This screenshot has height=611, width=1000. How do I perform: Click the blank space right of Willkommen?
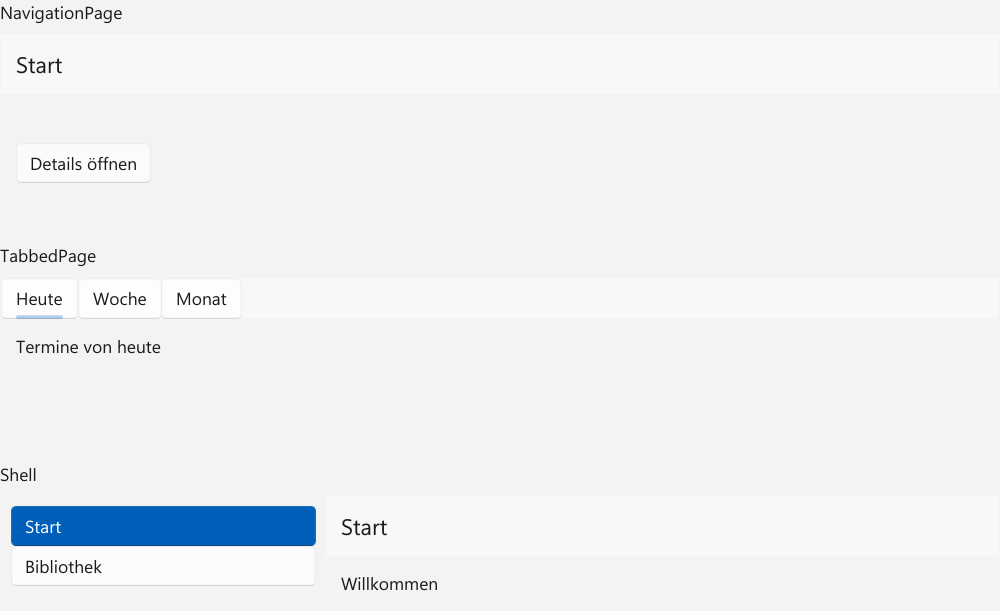click(719, 584)
